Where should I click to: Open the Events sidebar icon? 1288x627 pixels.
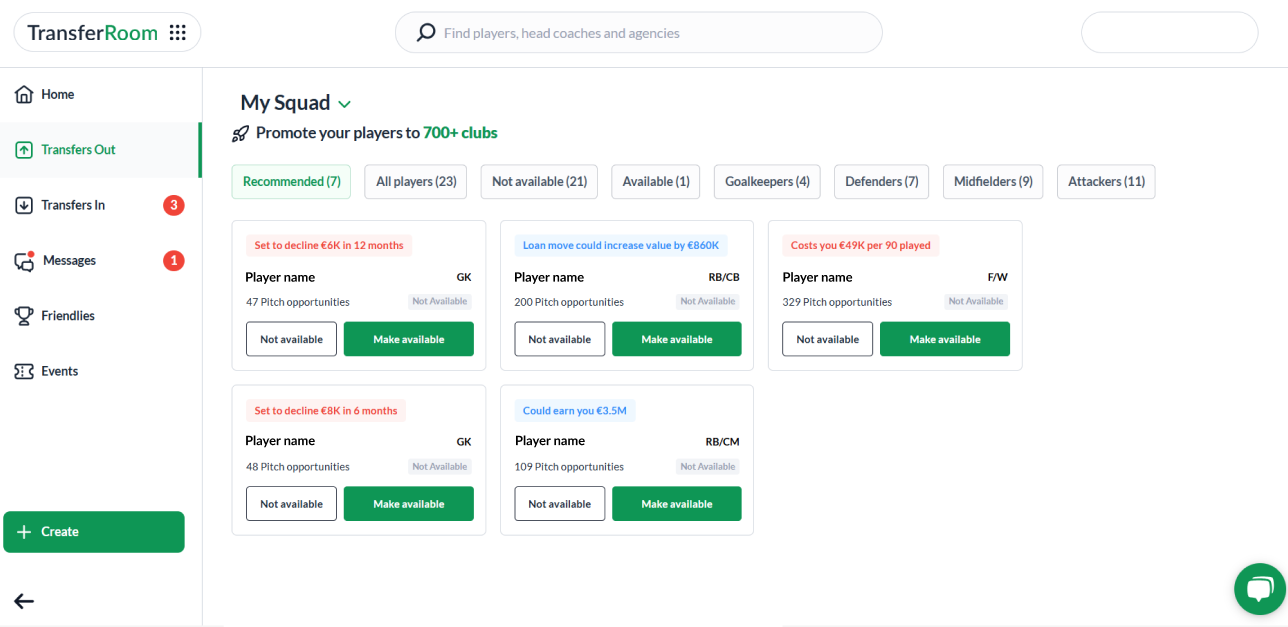pyautogui.click(x=23, y=371)
